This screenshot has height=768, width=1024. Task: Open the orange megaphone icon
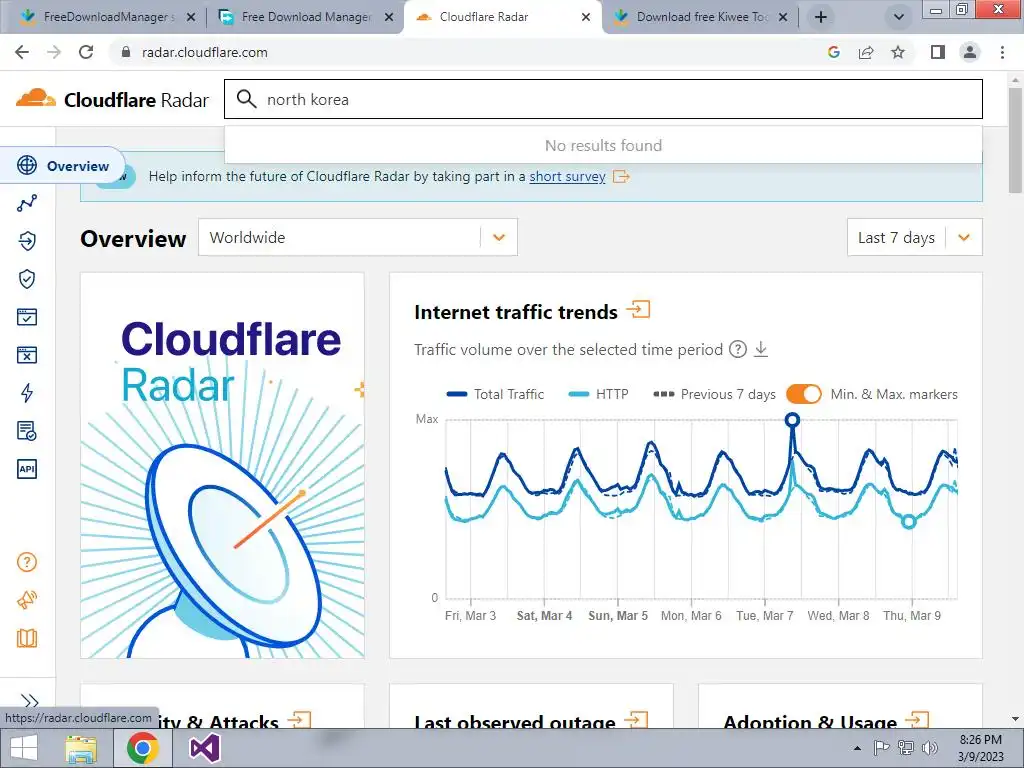tap(27, 600)
